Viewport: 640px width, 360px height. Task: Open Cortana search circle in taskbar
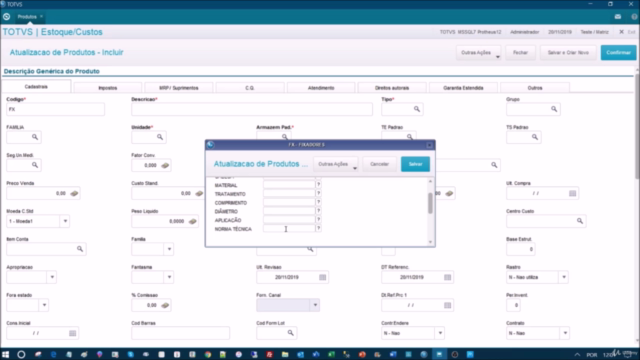click(21, 354)
